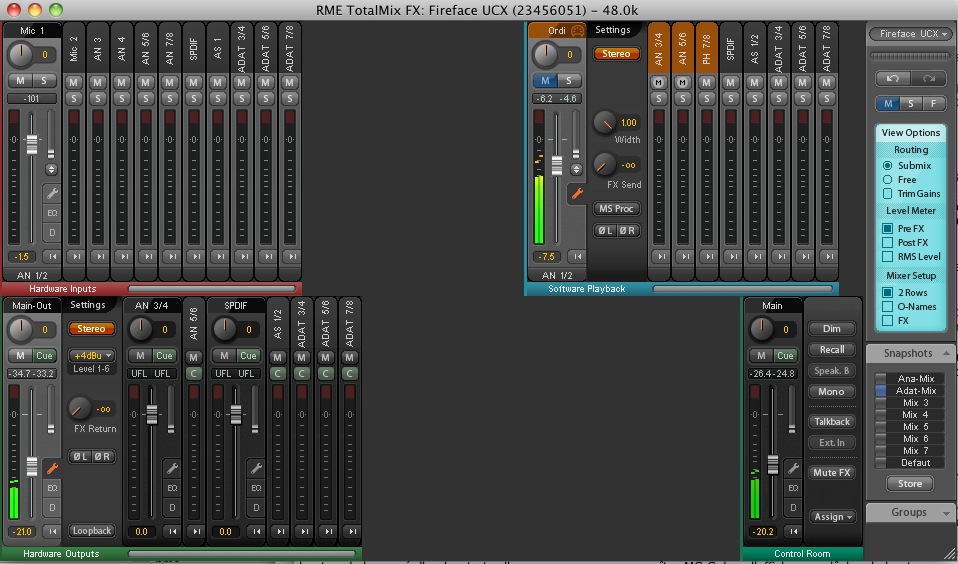Expand the AN 3 input channel arrow
958x564 pixels.
click(x=100, y=257)
